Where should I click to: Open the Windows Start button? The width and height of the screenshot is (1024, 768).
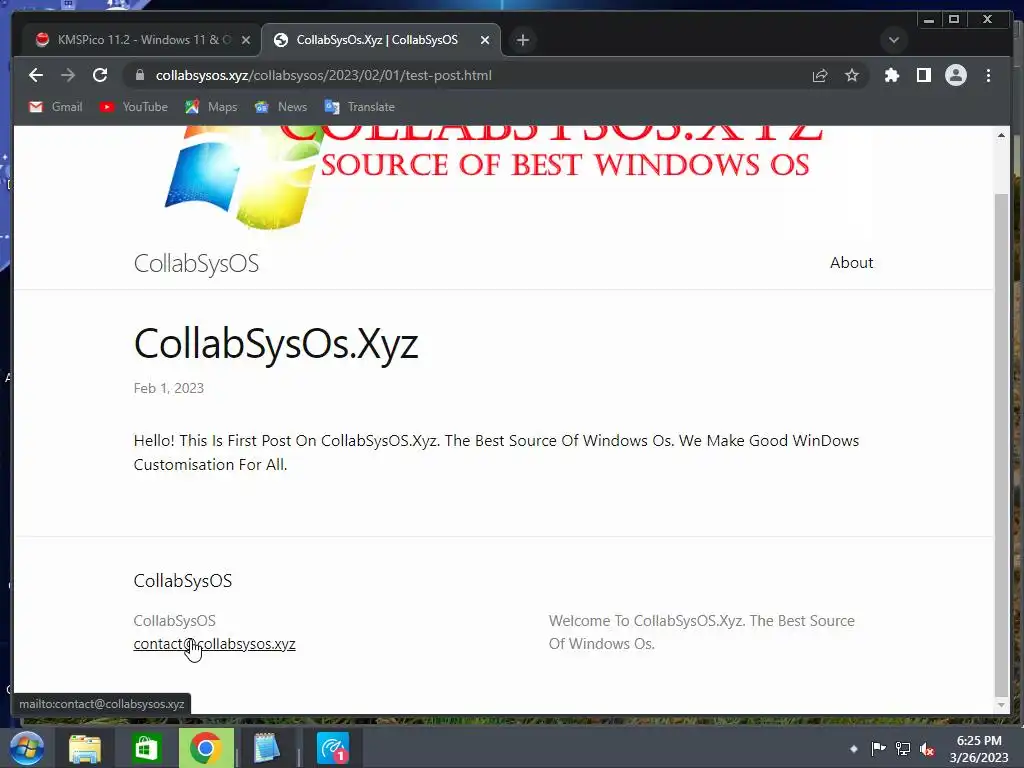pyautogui.click(x=27, y=748)
